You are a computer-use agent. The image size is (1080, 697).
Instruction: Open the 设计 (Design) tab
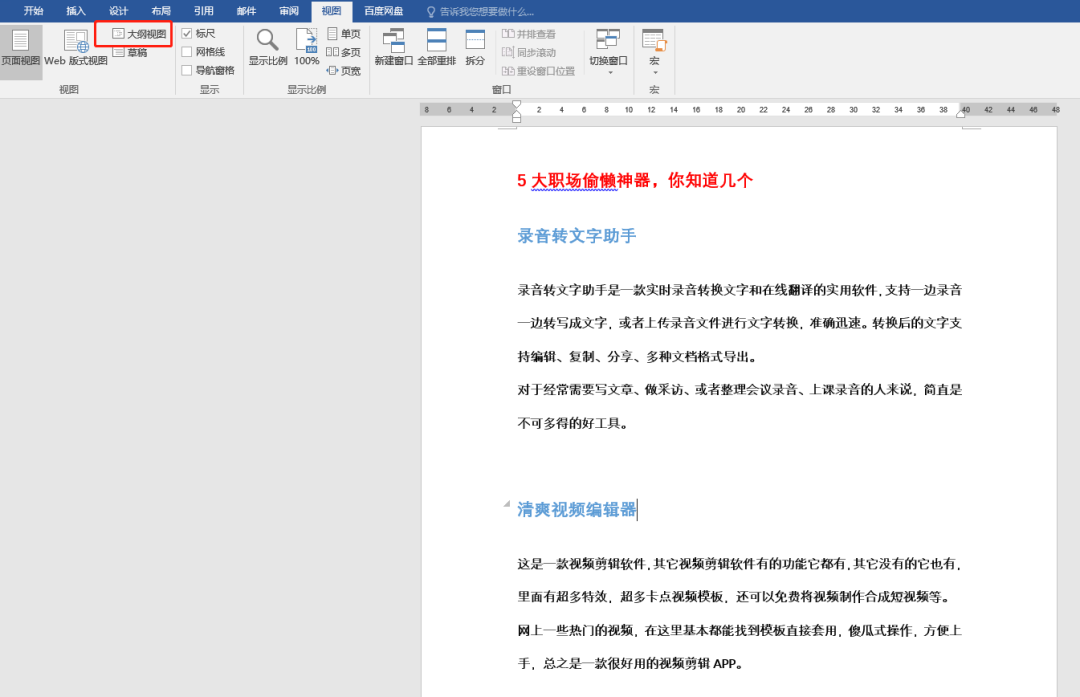coord(118,11)
